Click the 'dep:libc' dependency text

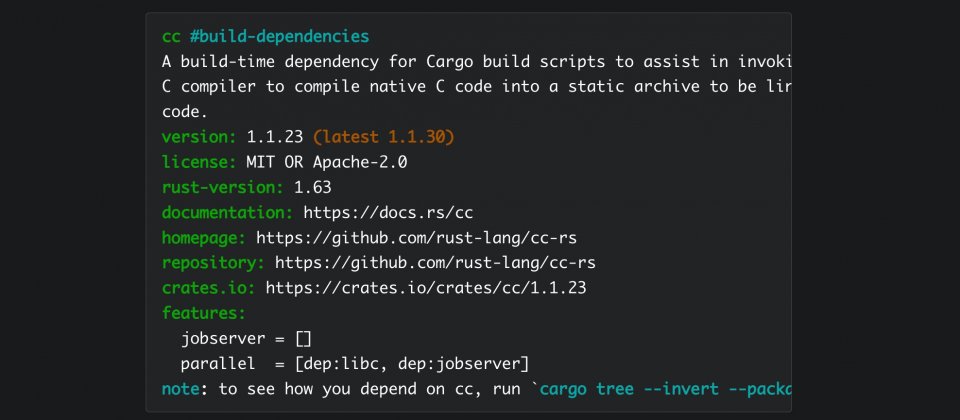pos(341,364)
